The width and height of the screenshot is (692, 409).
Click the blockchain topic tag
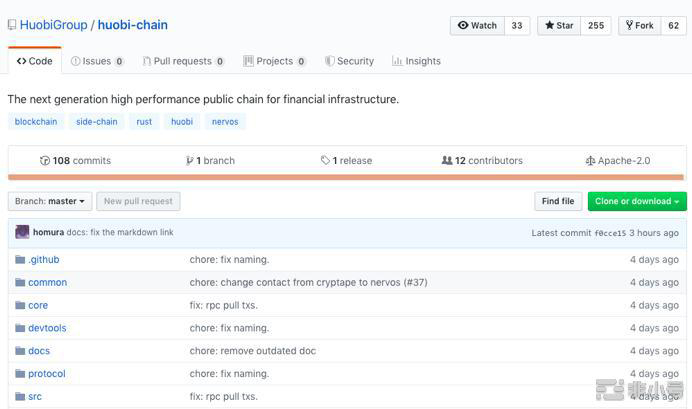click(36, 122)
